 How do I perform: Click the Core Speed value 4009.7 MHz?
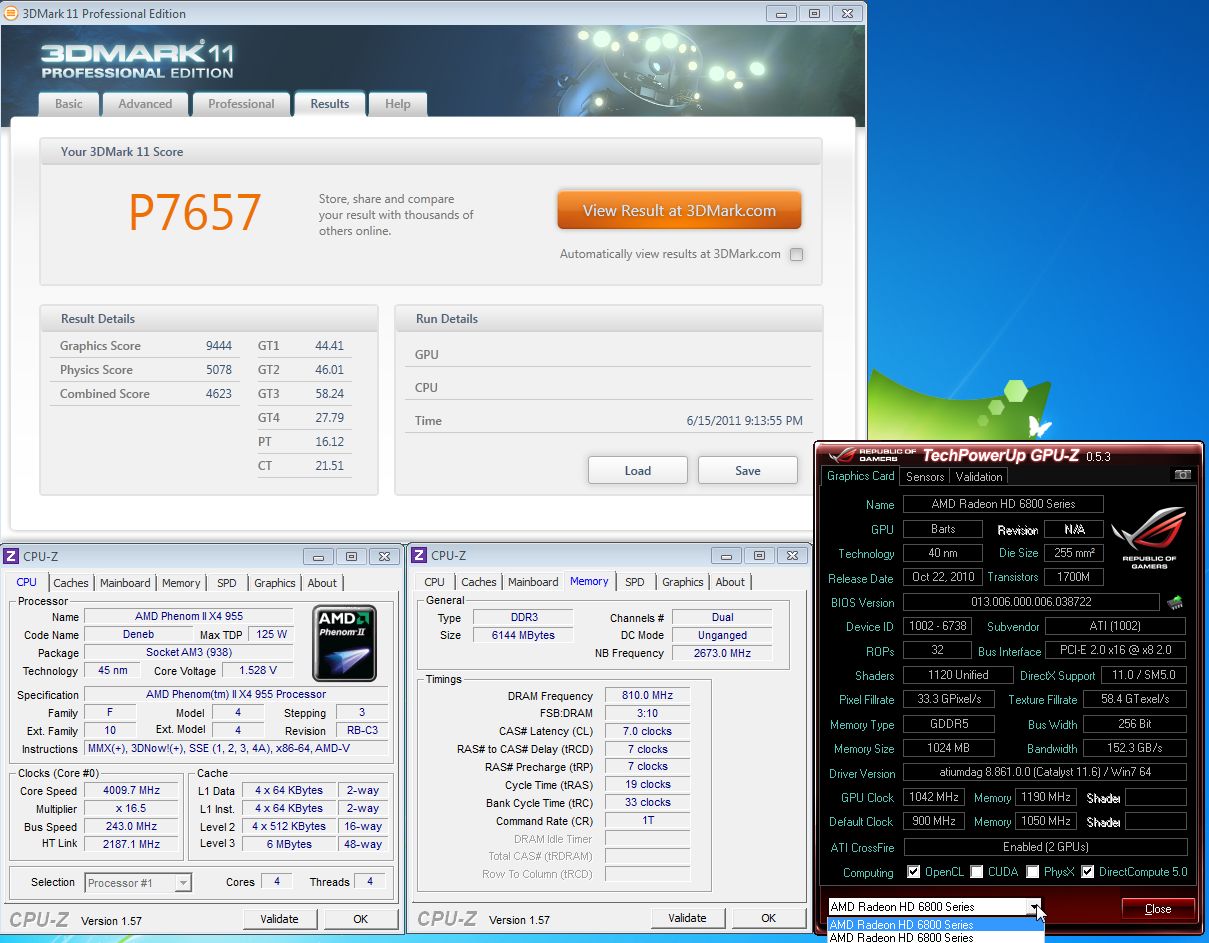132,791
